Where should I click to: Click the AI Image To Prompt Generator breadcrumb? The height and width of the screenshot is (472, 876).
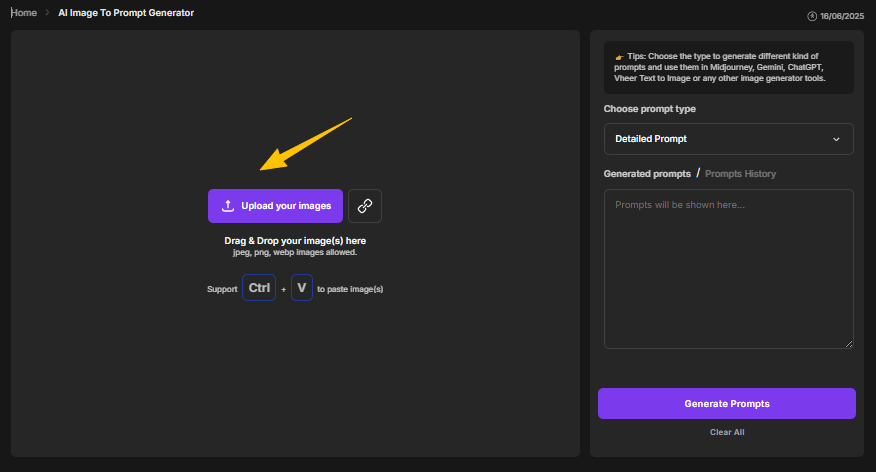tap(126, 13)
